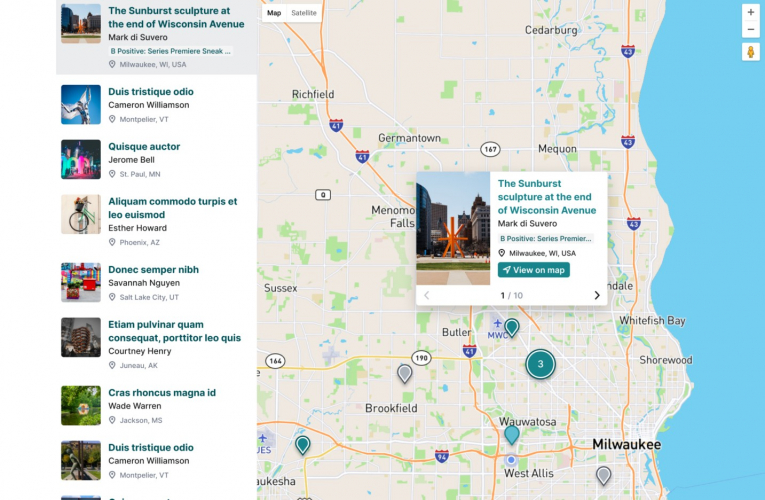Click the Germantown label on the map
The width and height of the screenshot is (765, 500).
(409, 138)
